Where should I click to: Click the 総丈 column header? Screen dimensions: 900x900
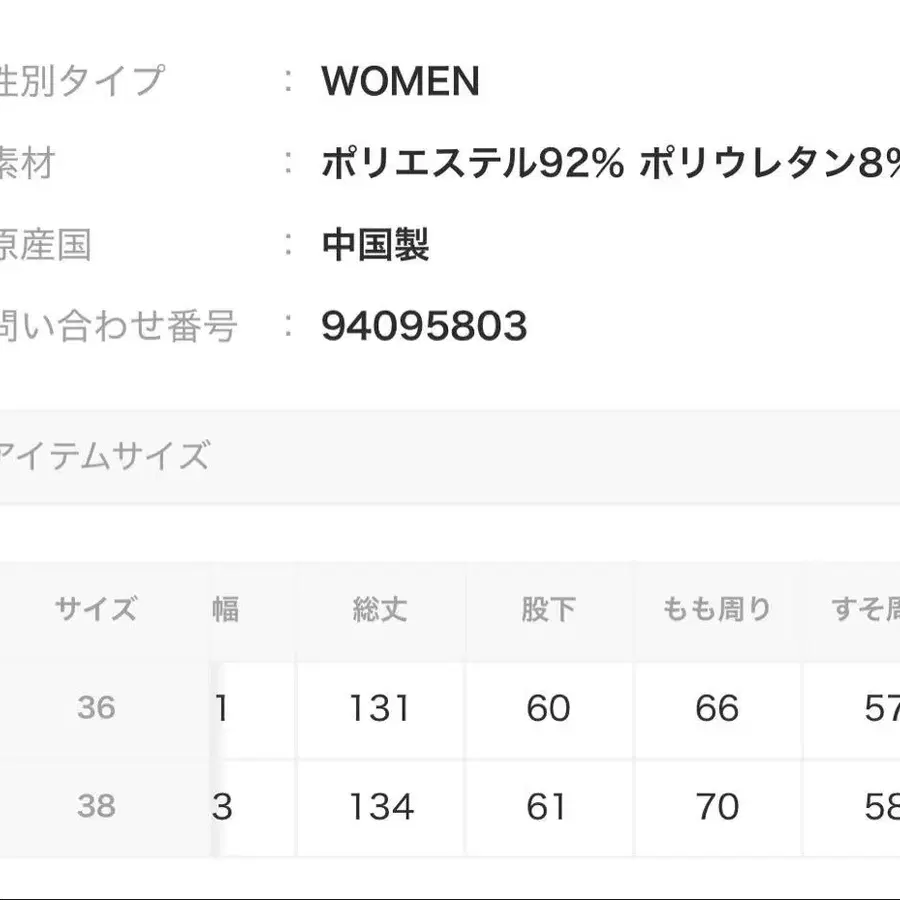(380, 609)
